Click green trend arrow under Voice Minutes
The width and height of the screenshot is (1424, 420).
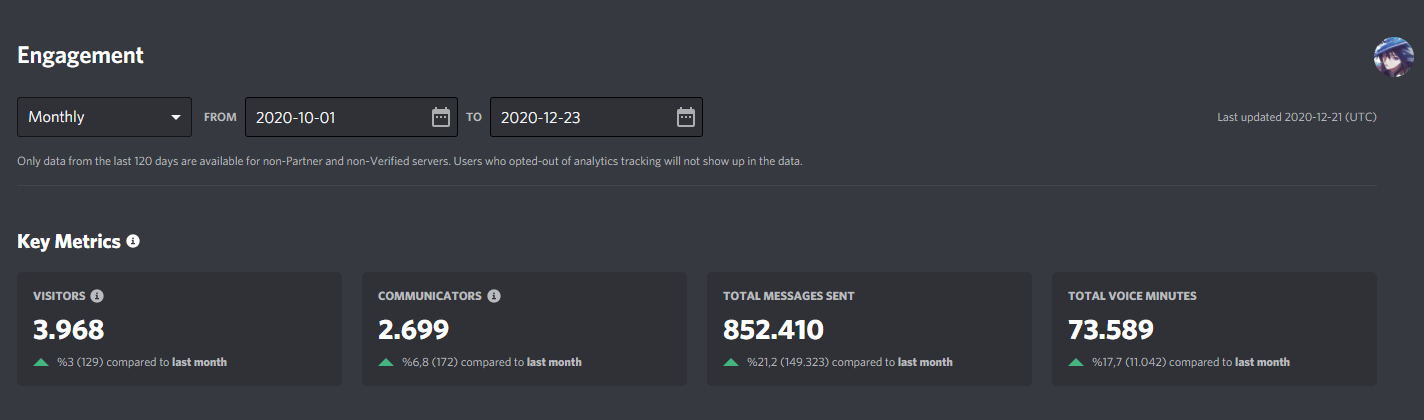(1076, 362)
